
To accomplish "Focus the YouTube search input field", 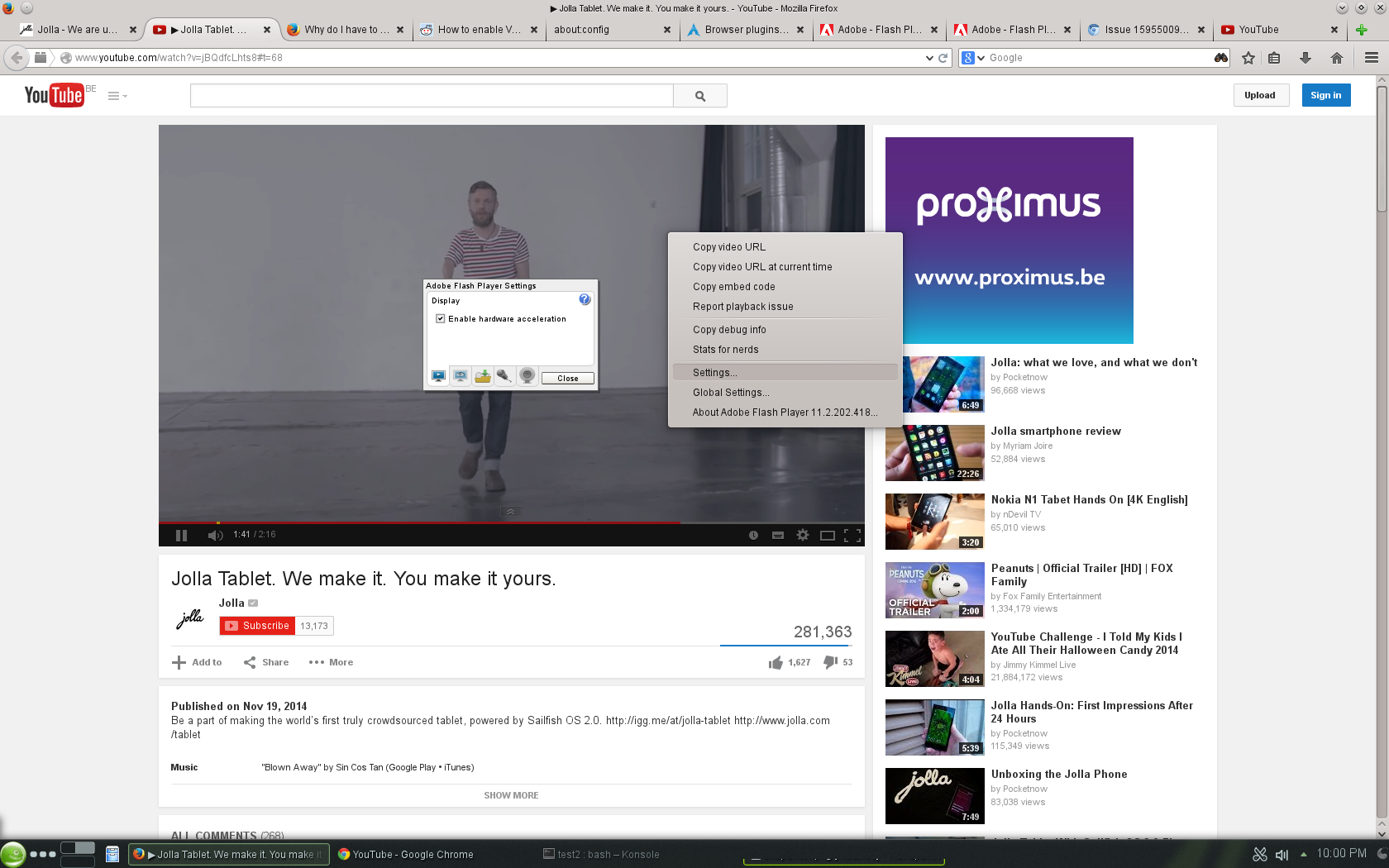I will (x=432, y=96).
